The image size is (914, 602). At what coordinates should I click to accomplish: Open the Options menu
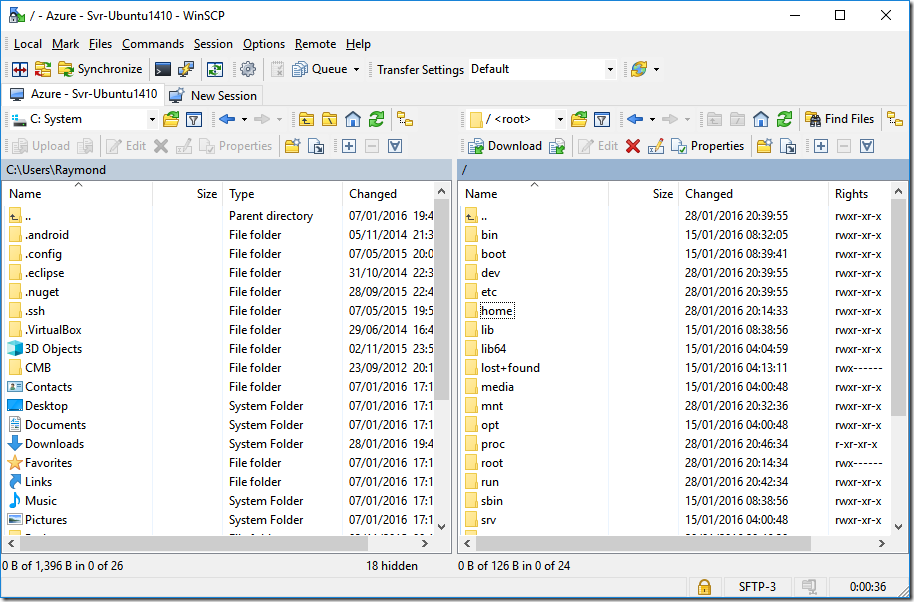(263, 44)
